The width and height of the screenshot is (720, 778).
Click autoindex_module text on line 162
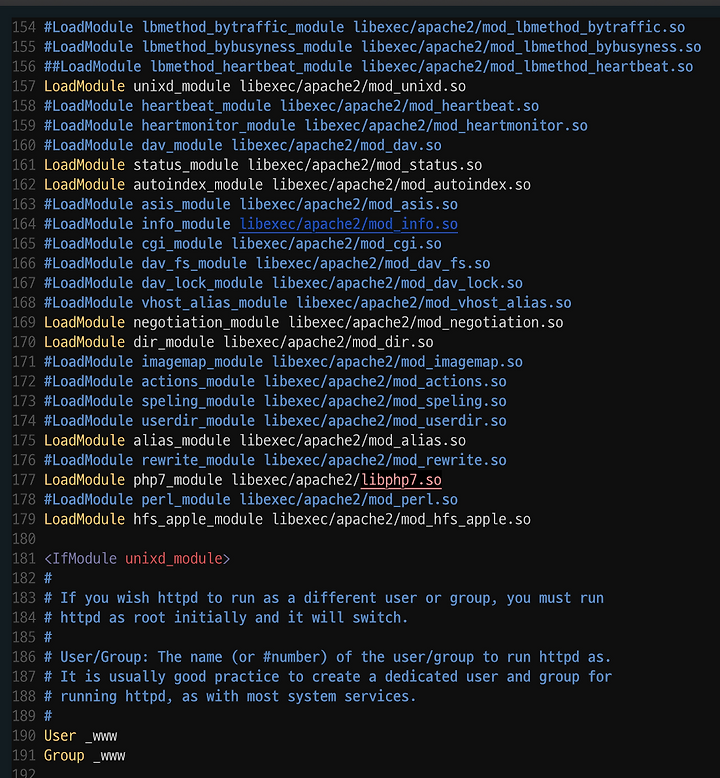click(x=198, y=185)
